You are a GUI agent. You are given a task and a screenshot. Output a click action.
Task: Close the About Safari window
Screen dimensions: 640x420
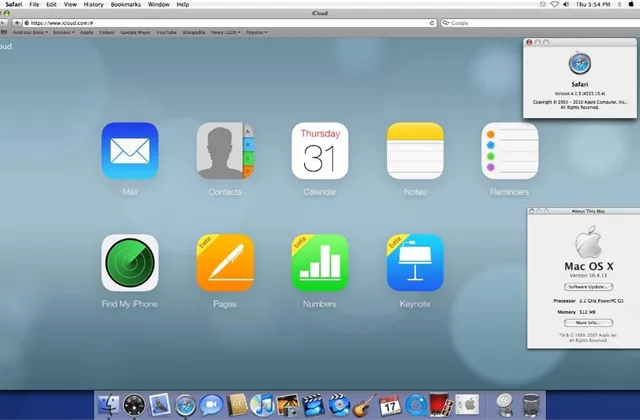click(529, 42)
